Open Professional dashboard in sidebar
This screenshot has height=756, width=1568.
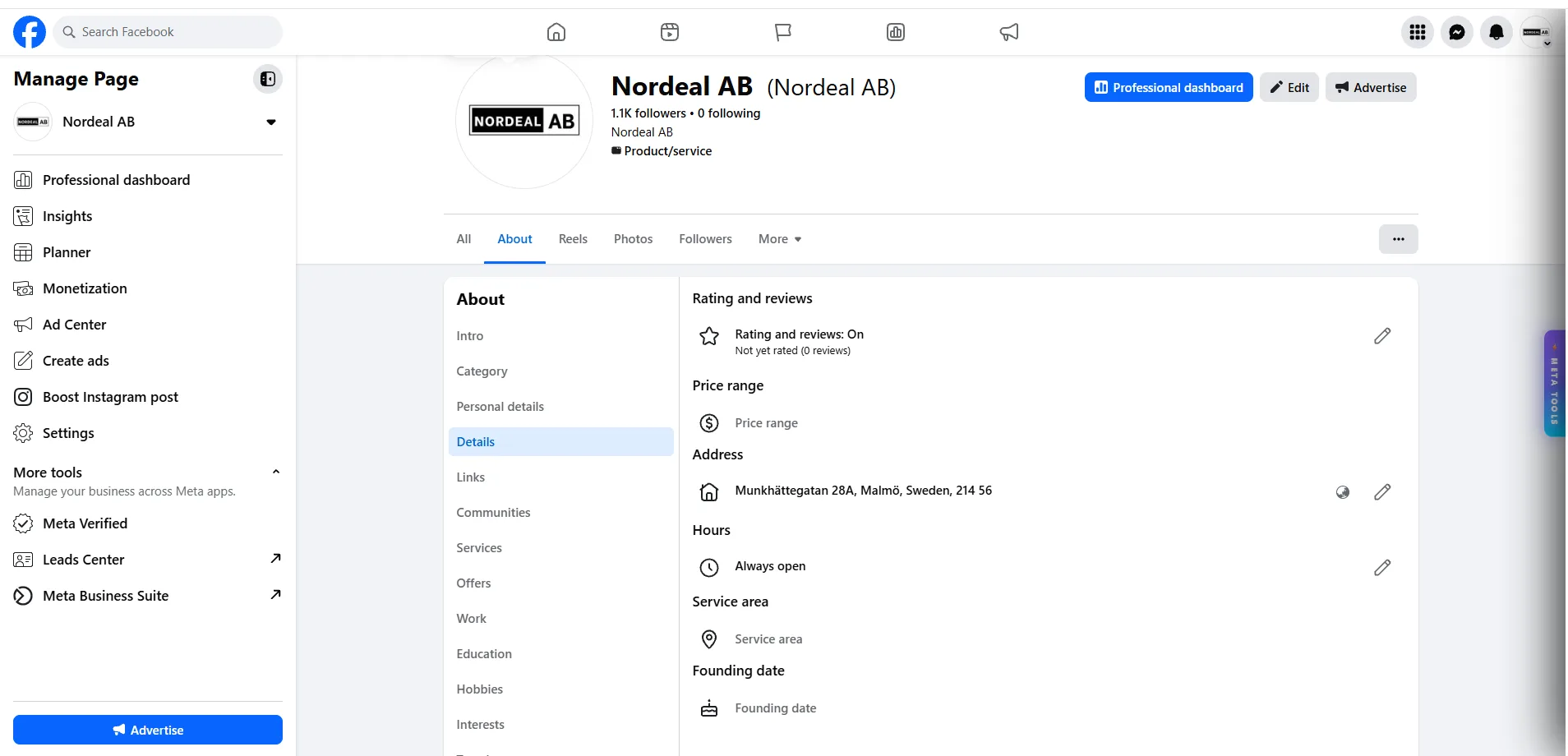(148, 180)
